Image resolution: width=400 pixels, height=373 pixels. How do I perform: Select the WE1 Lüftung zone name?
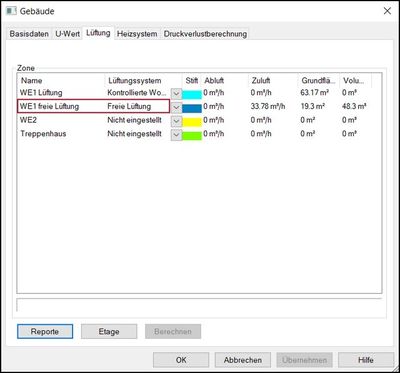(41, 93)
